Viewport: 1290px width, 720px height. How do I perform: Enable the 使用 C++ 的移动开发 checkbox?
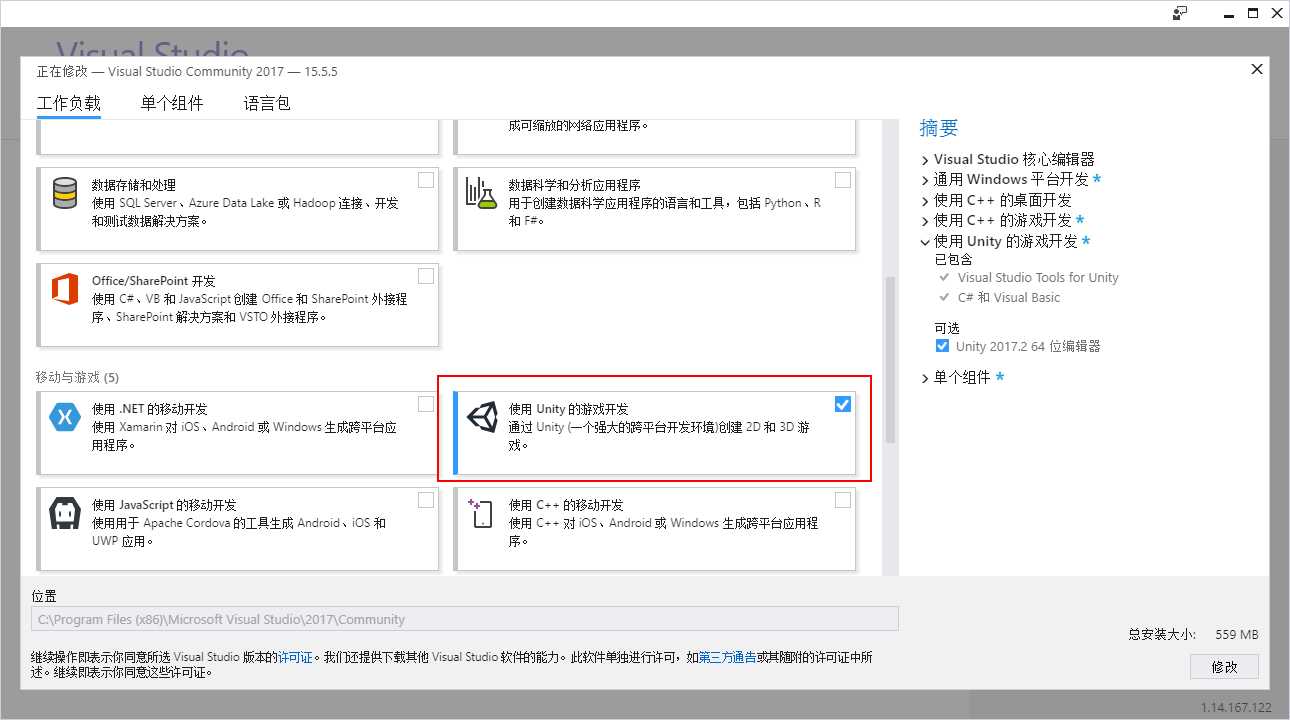(843, 500)
